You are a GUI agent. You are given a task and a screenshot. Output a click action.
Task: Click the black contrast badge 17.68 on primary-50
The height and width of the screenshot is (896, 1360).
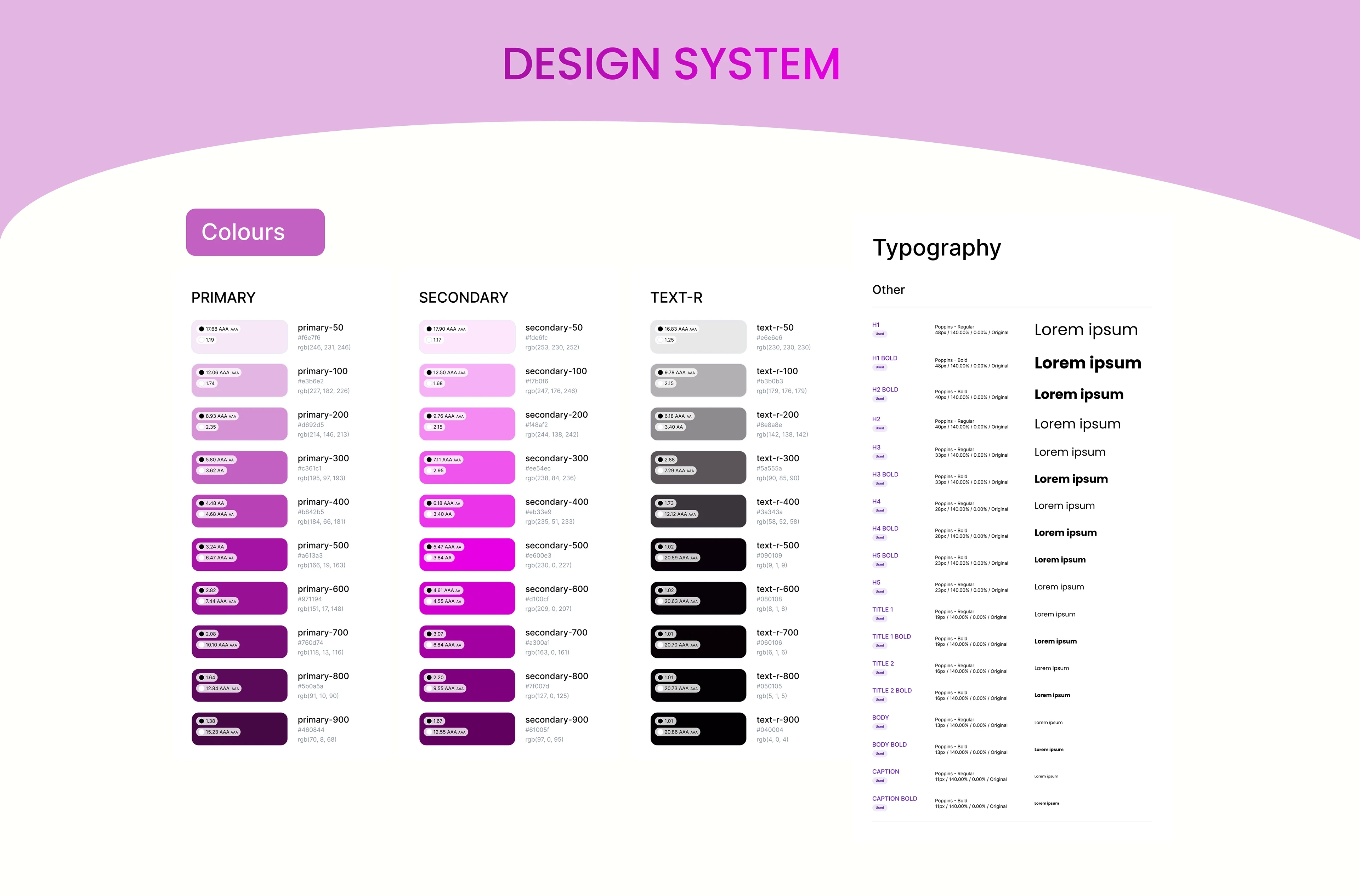(218, 329)
